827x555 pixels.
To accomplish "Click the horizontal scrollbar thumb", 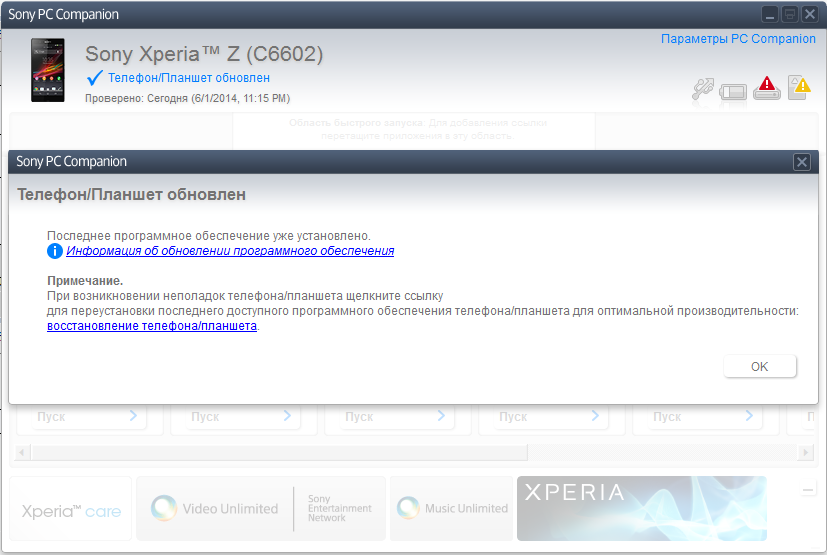I will click(280, 453).
